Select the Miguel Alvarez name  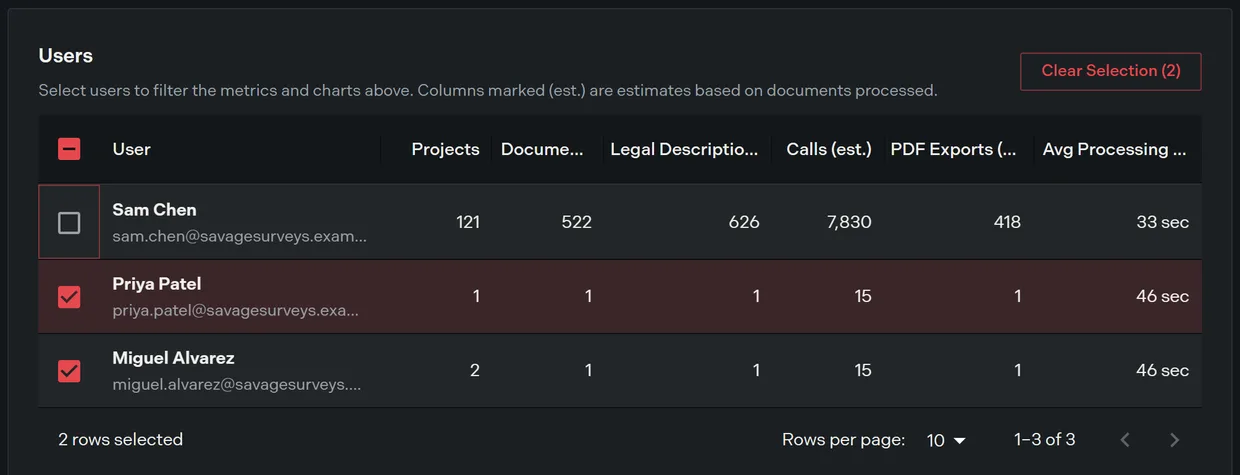[173, 358]
